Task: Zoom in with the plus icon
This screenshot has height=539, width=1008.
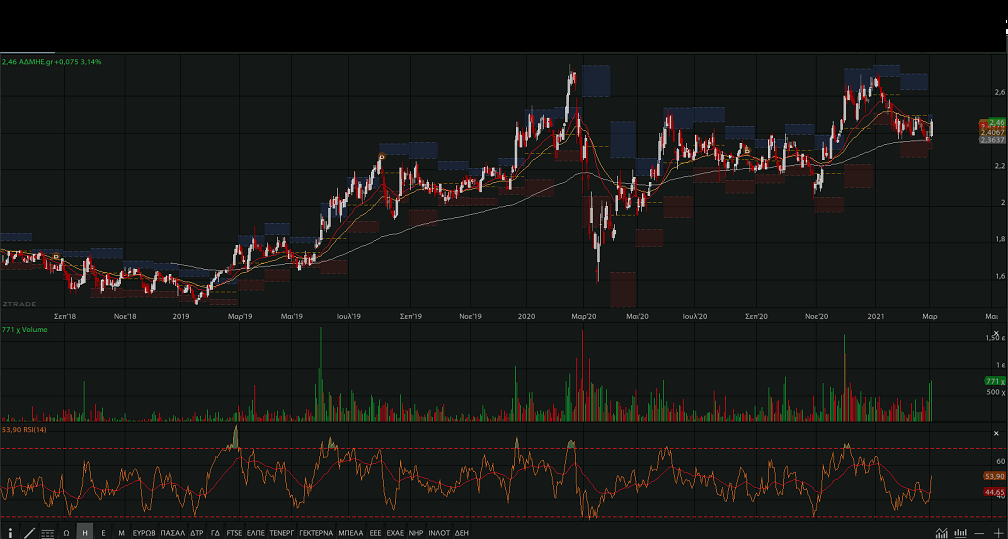Action: [997, 533]
